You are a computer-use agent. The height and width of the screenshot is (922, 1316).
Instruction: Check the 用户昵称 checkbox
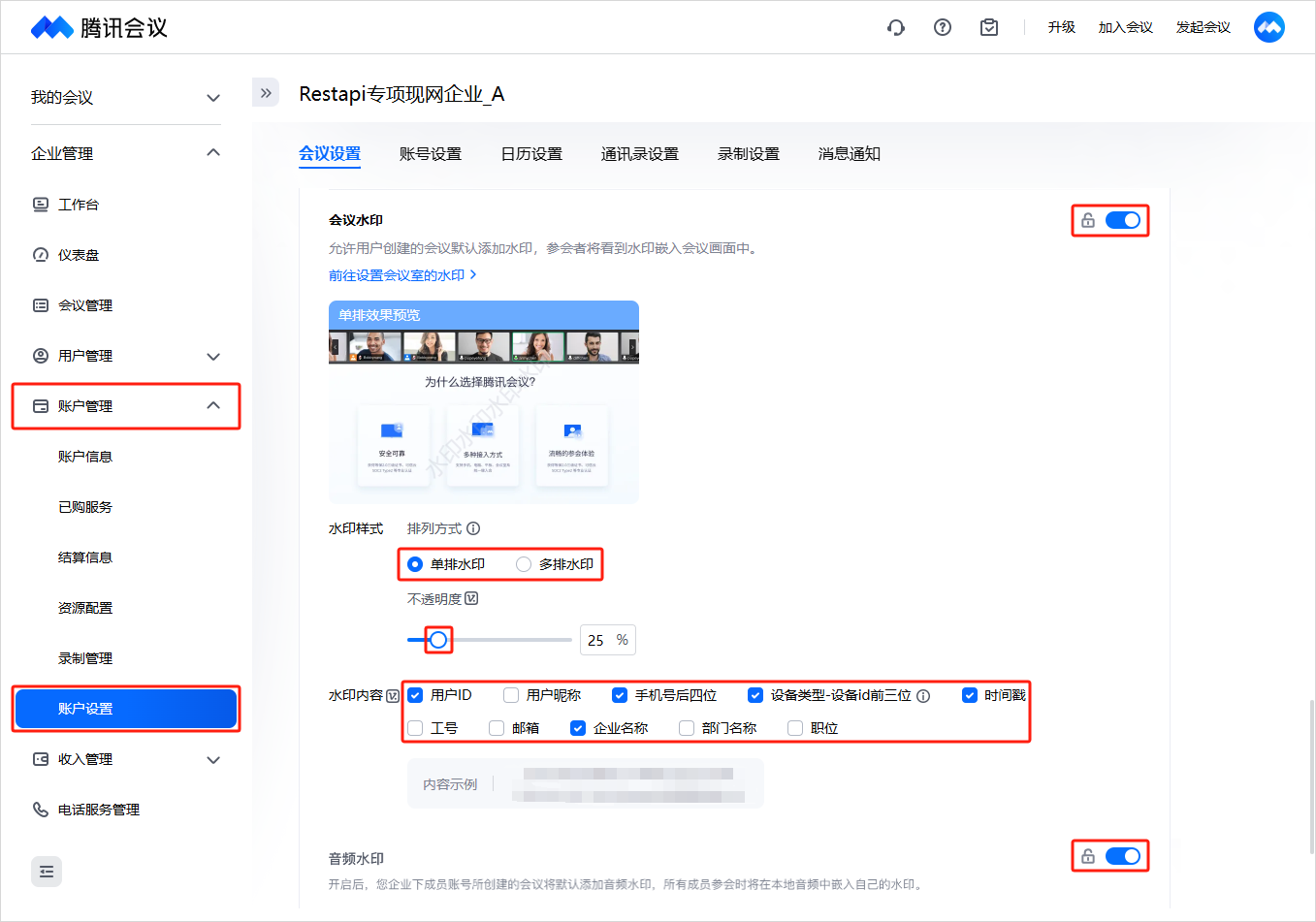coord(511,695)
